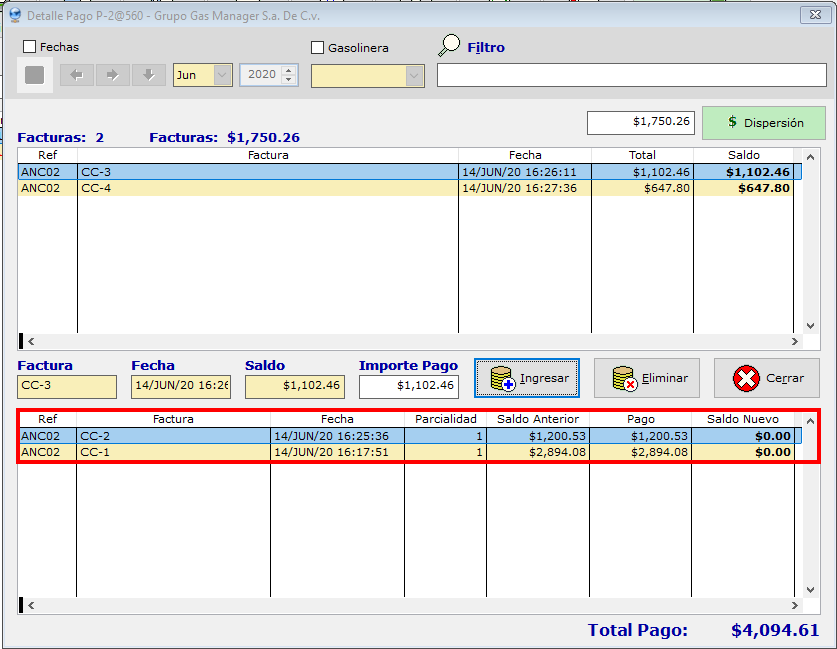
Task: Click the green Dispersión button
Action: click(764, 123)
